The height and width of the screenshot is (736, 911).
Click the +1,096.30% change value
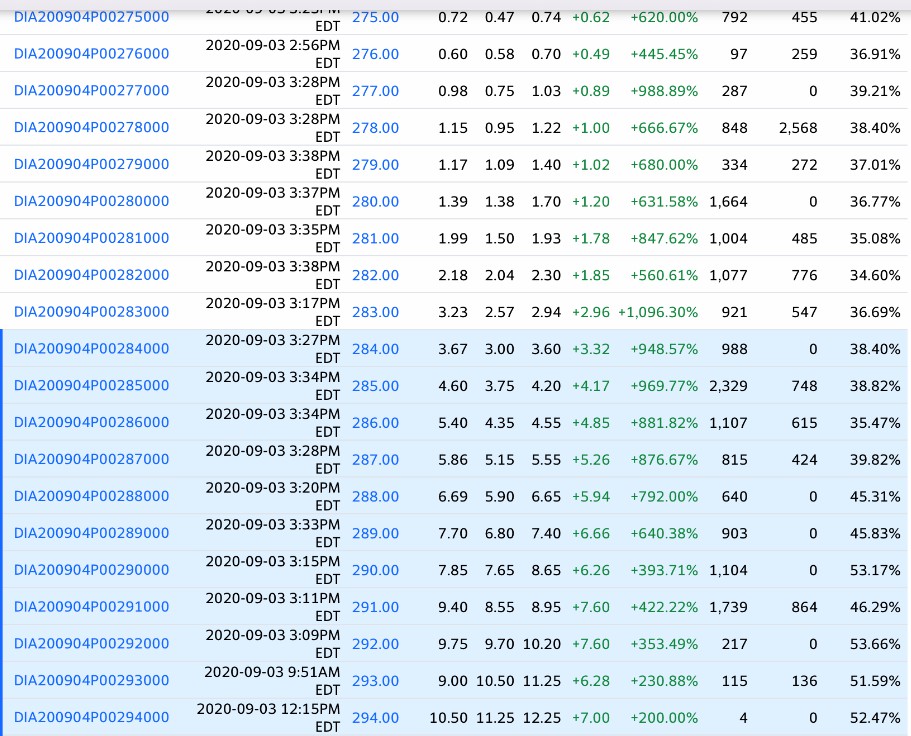point(658,313)
